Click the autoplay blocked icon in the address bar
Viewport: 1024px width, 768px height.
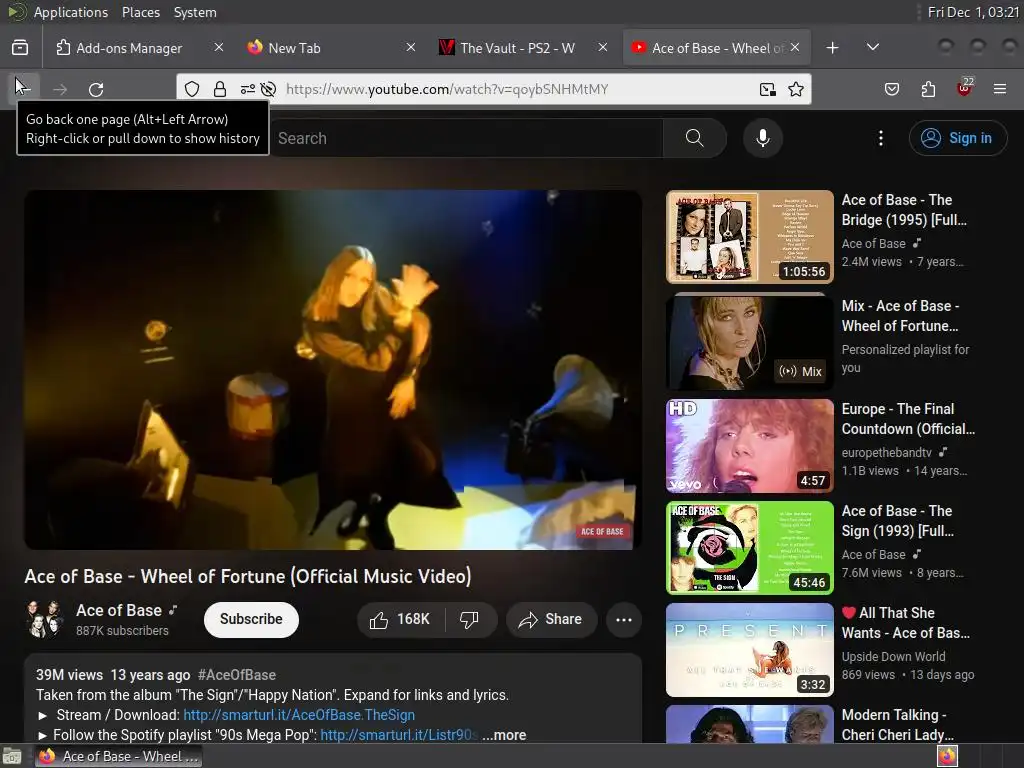tap(268, 89)
